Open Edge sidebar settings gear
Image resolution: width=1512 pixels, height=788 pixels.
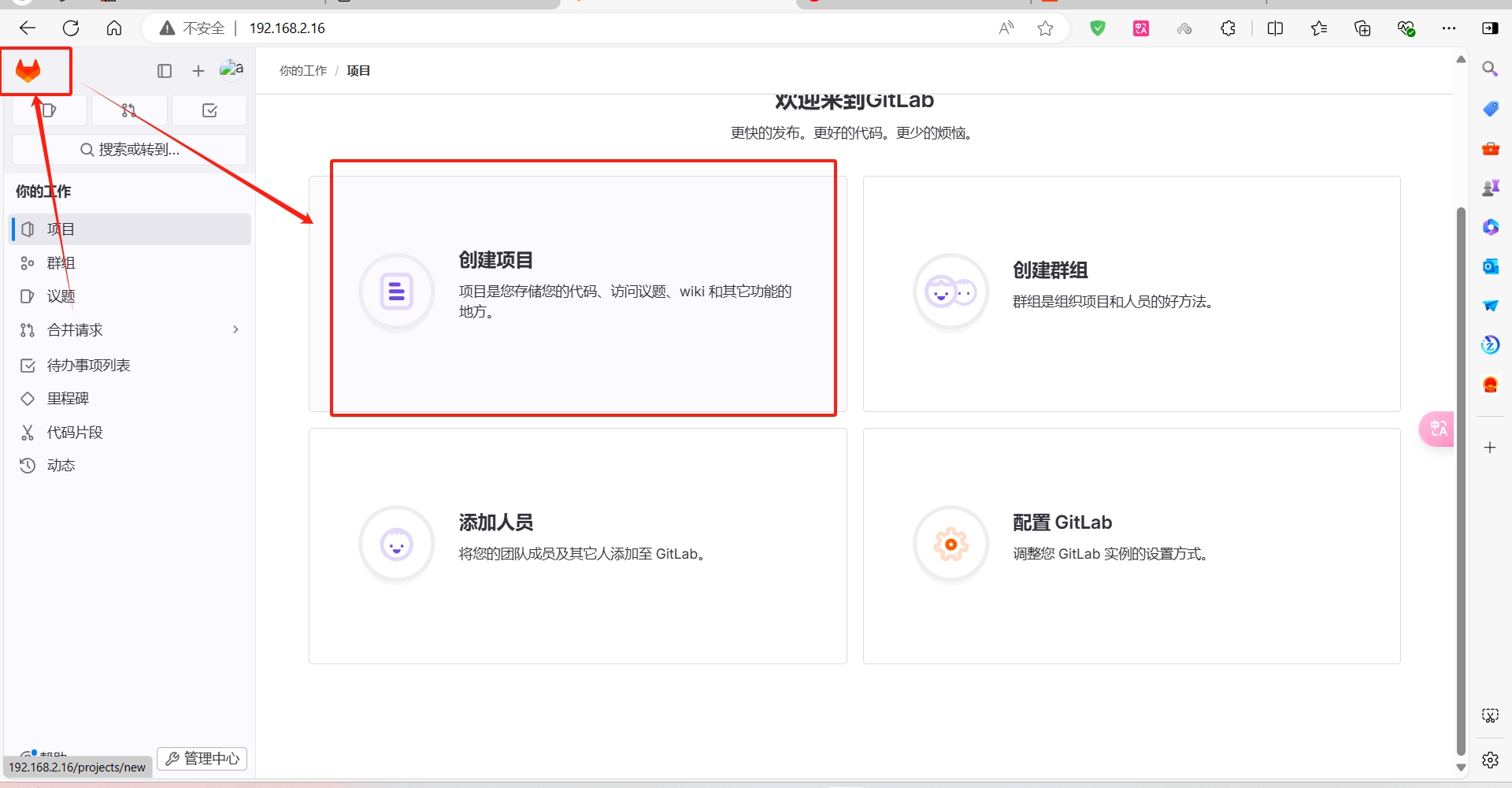(x=1490, y=760)
